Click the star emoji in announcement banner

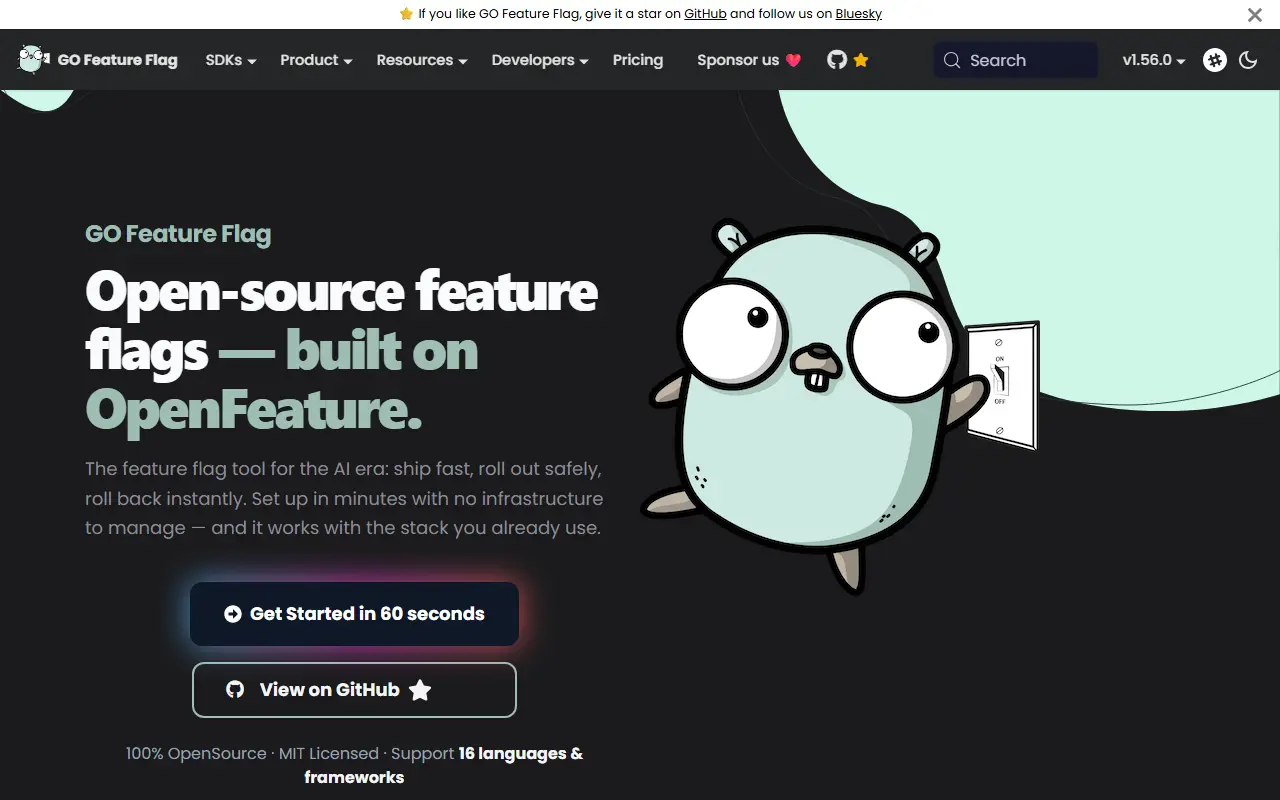[x=405, y=14]
